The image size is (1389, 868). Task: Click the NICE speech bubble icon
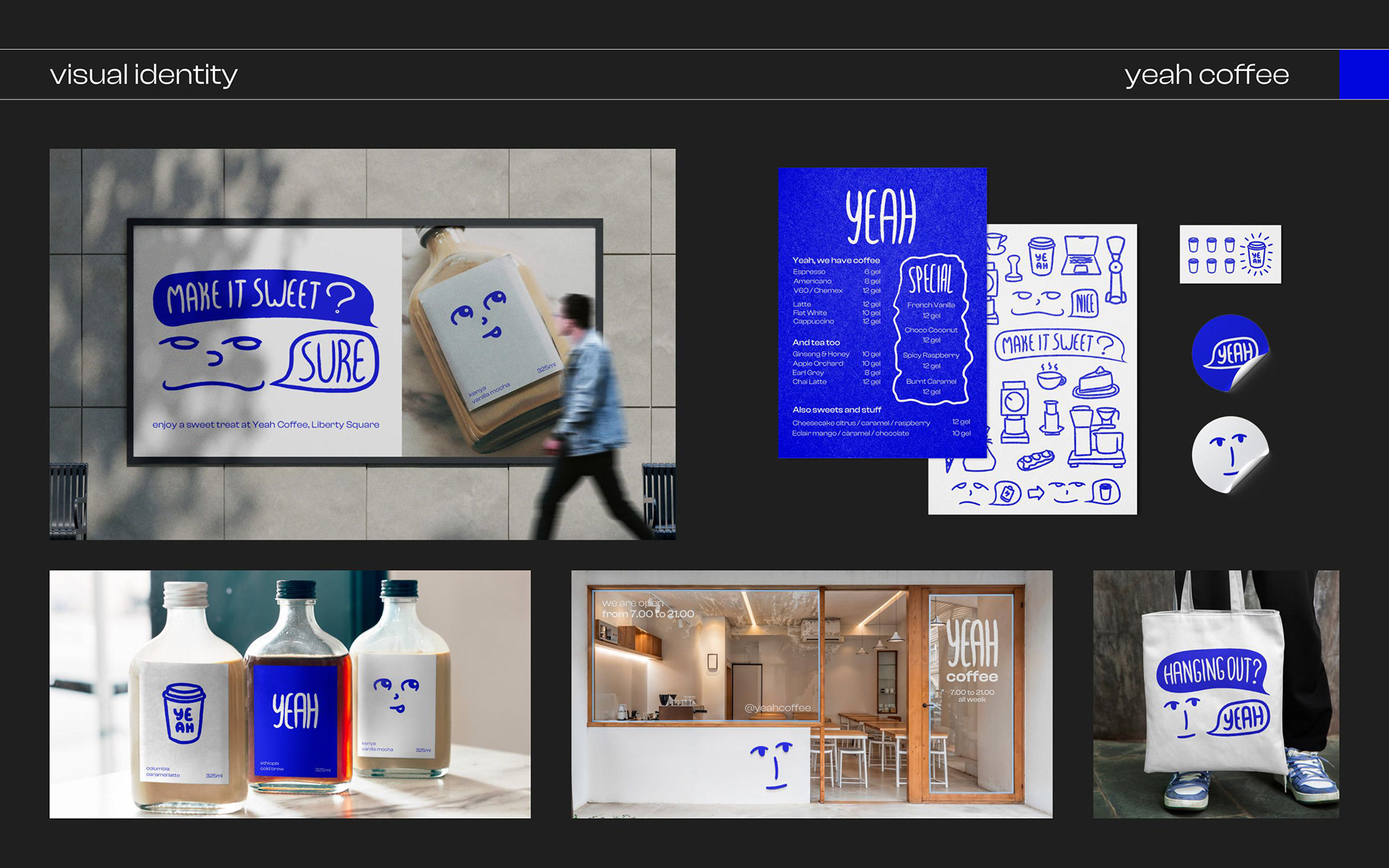[x=1084, y=304]
